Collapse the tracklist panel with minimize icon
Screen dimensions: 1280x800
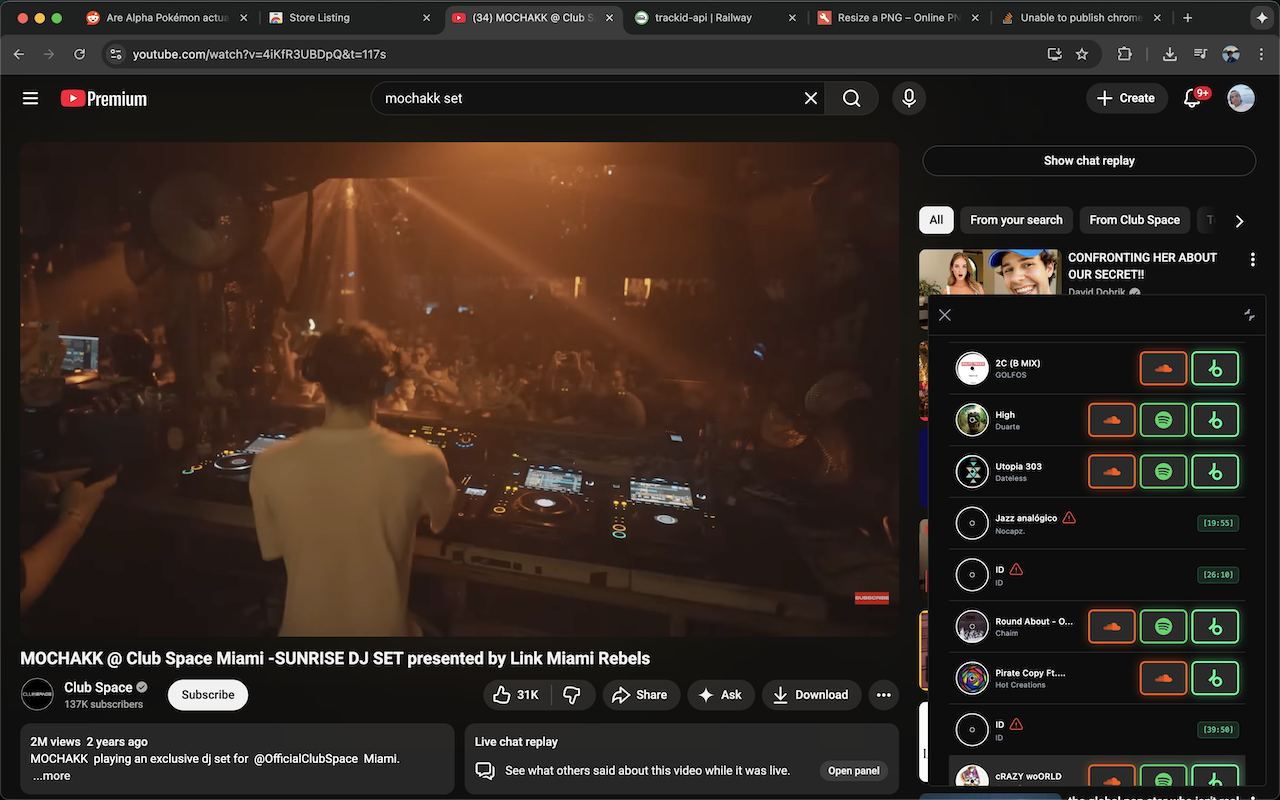point(1249,315)
